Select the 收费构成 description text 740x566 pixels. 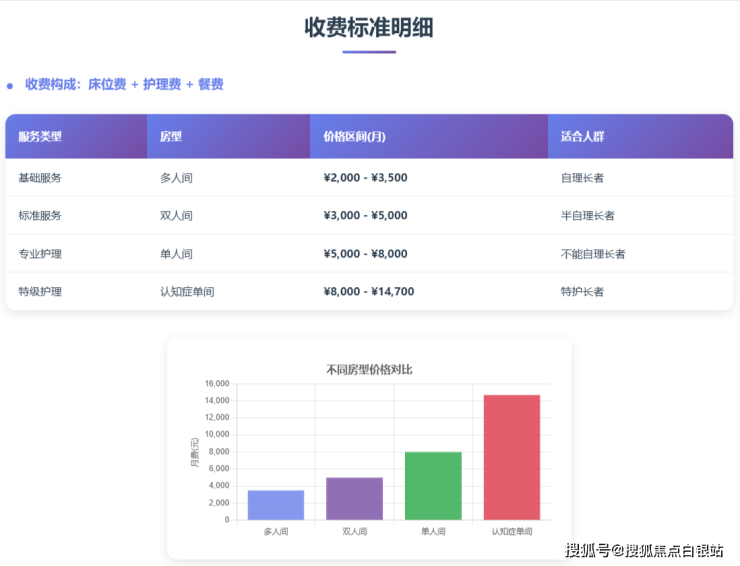[124, 85]
